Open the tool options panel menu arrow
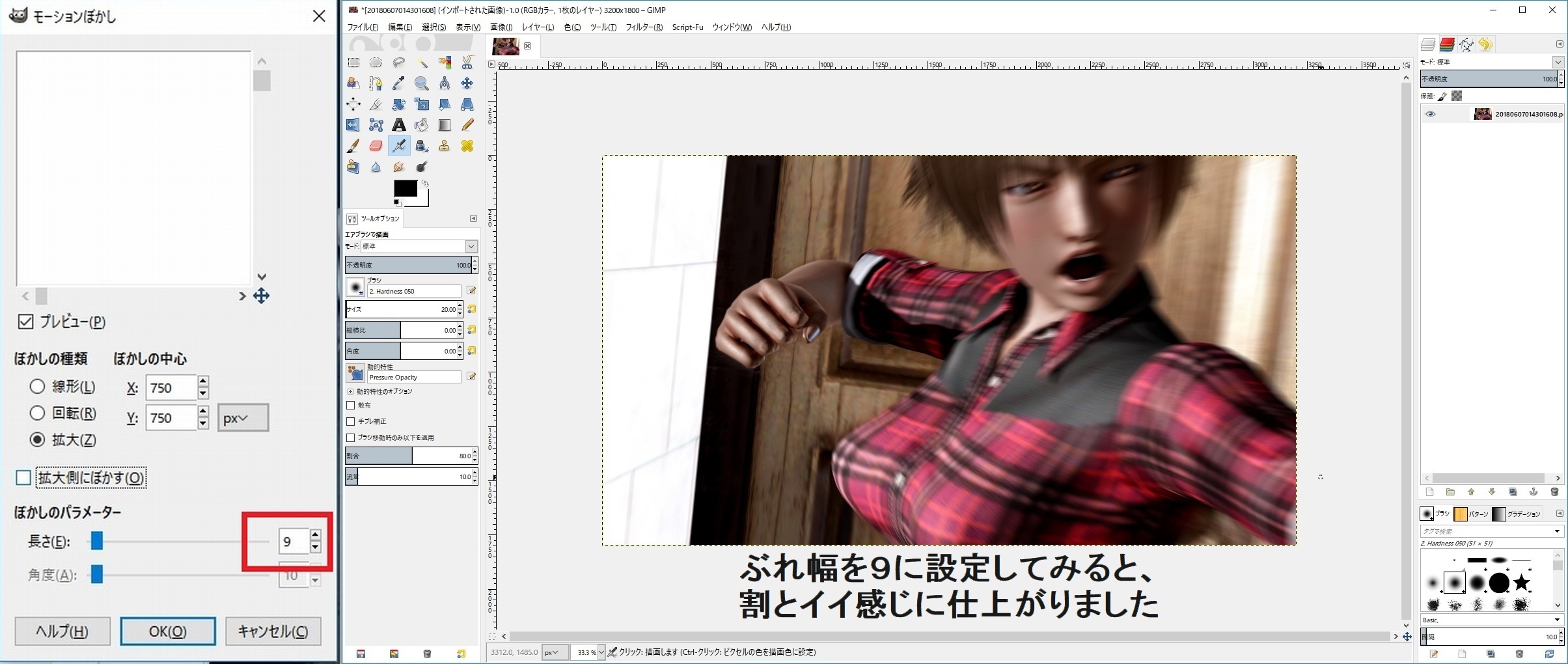1568x664 pixels. tap(473, 219)
